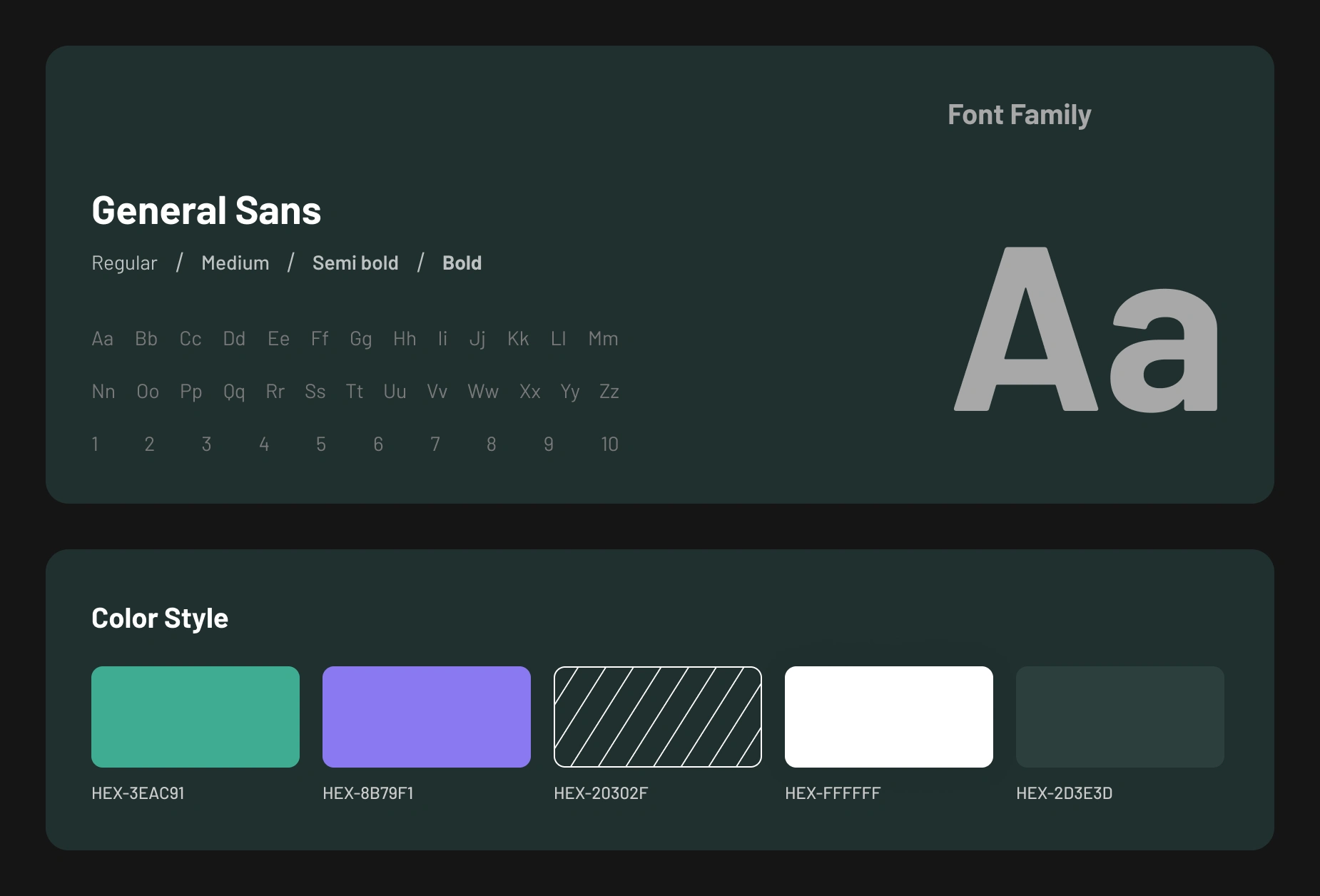
Task: Select the Semi bold weight label
Action: [x=355, y=263]
